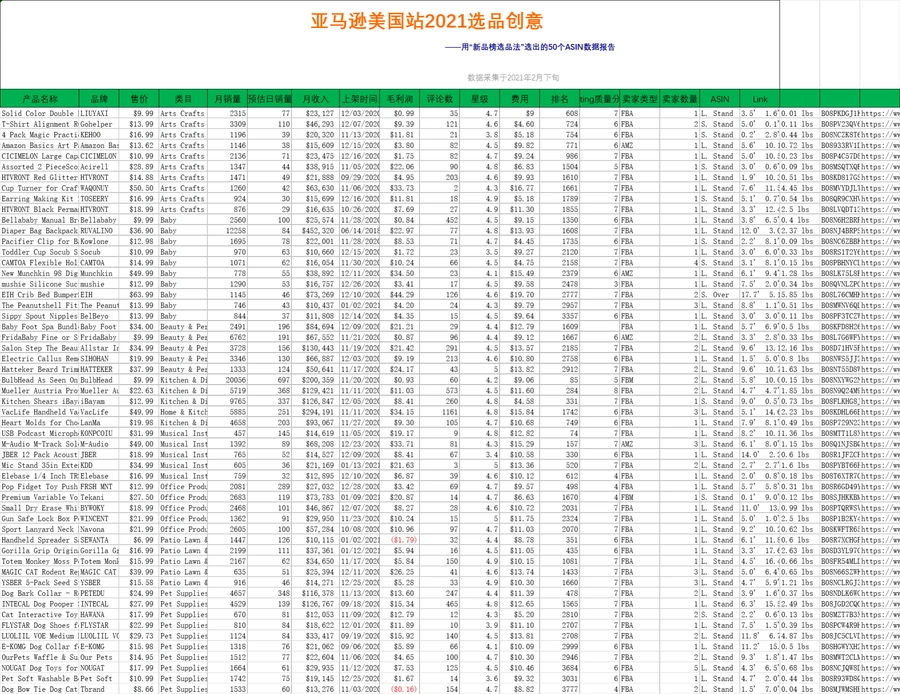Screen dimensions: 900x694
Task: Click the price cell '$6.99'
Action: [x=139, y=540]
